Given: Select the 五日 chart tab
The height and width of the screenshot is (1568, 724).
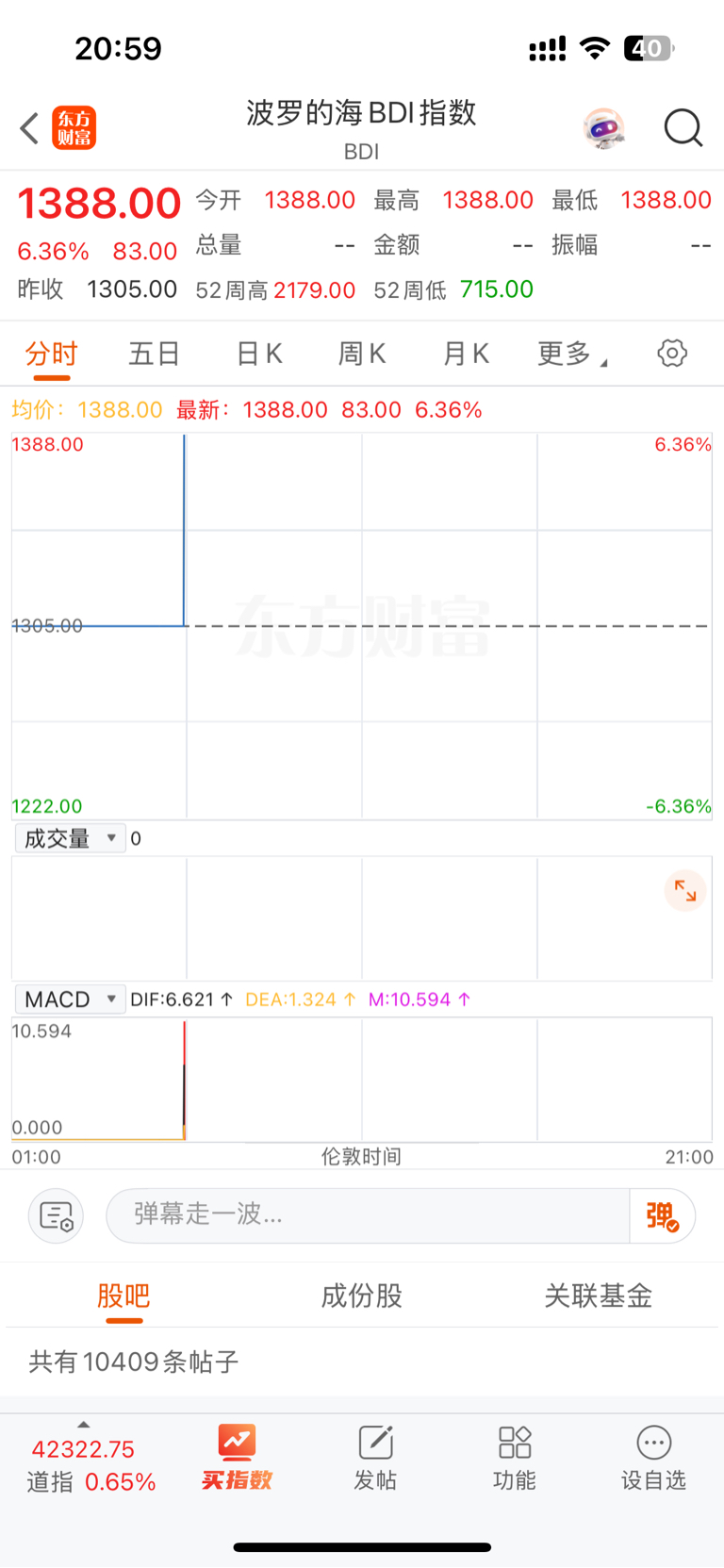Looking at the screenshot, I should pyautogui.click(x=155, y=354).
